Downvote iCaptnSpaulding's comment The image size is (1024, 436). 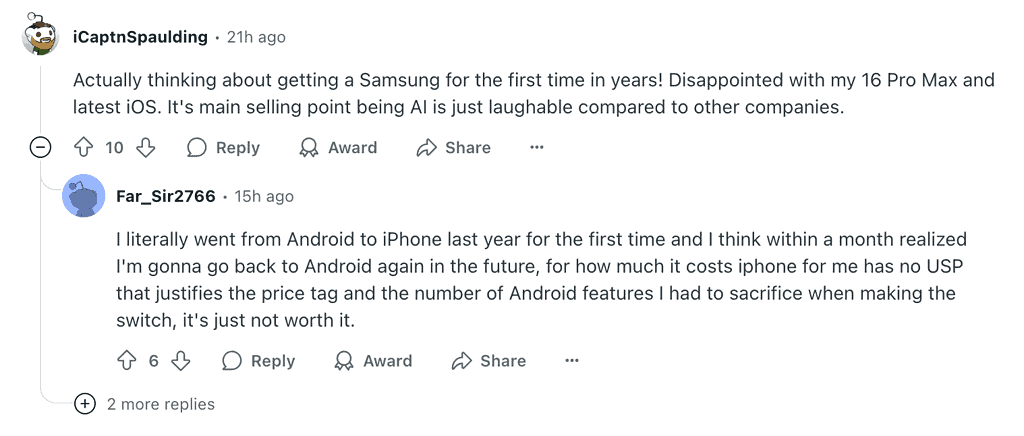coord(146,148)
